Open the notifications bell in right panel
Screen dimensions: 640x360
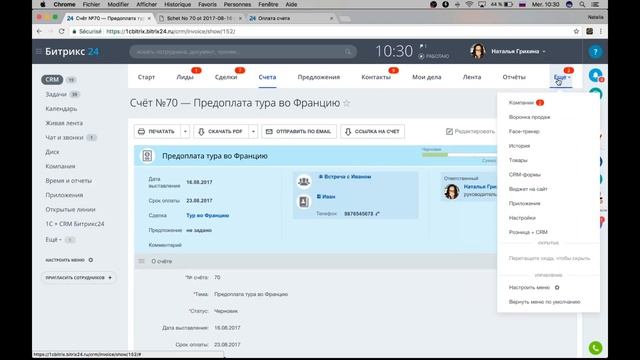[596, 76]
